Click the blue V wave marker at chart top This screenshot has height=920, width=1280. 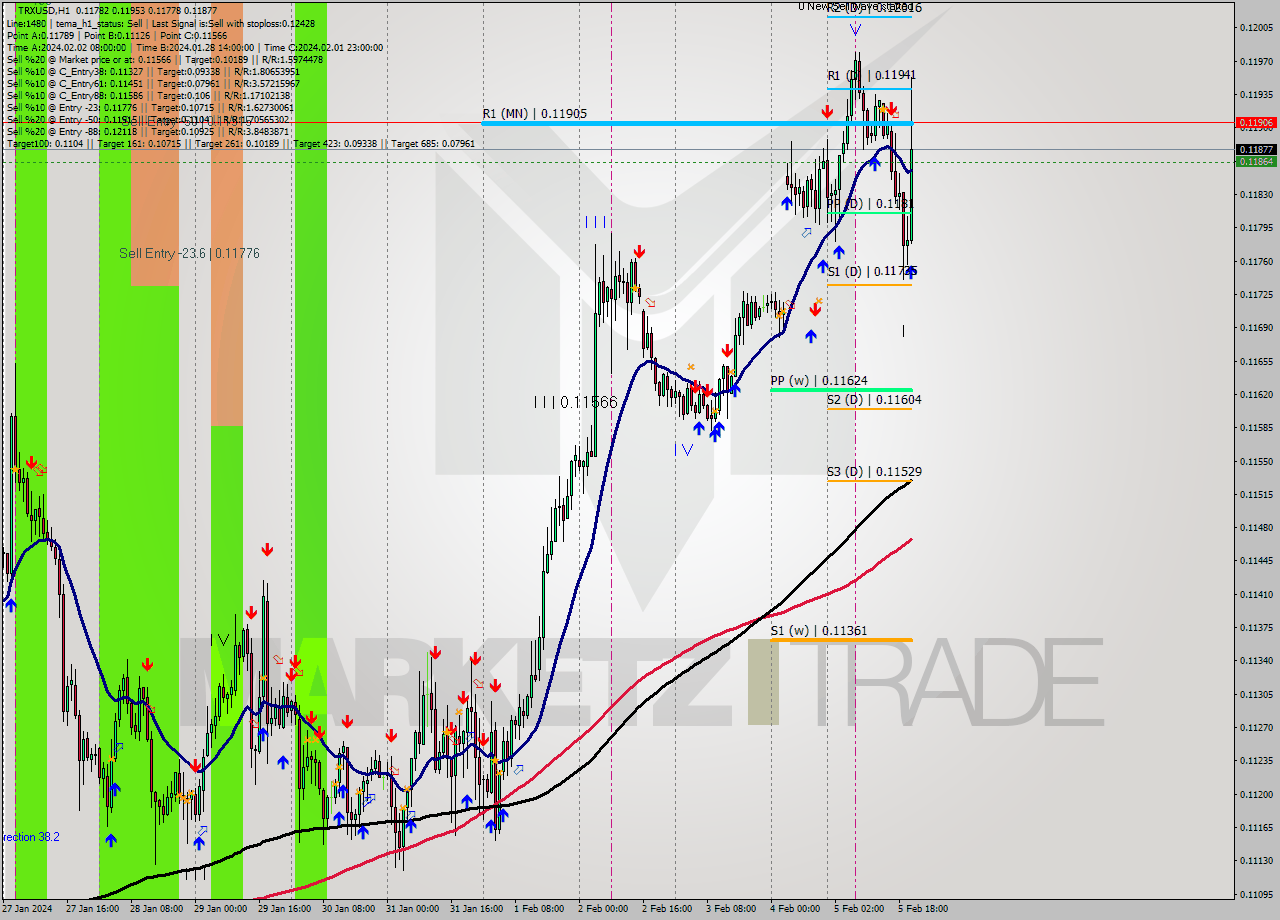tap(855, 30)
